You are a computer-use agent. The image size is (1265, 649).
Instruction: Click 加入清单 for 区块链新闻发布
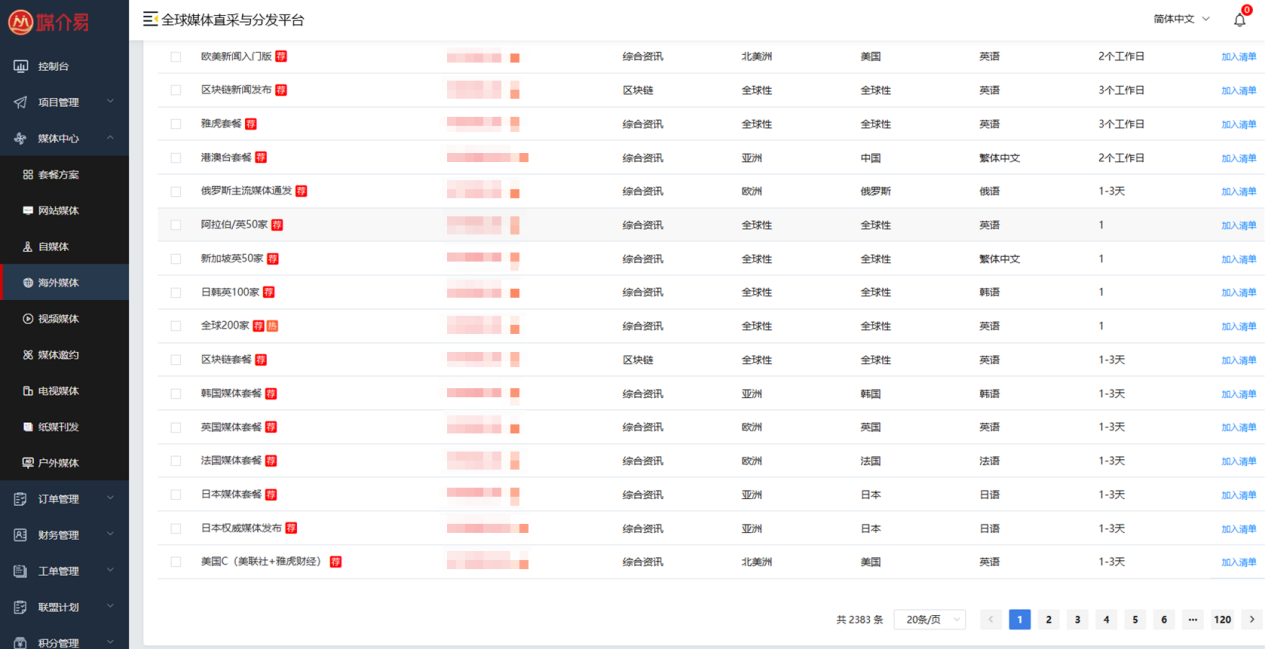(1238, 91)
